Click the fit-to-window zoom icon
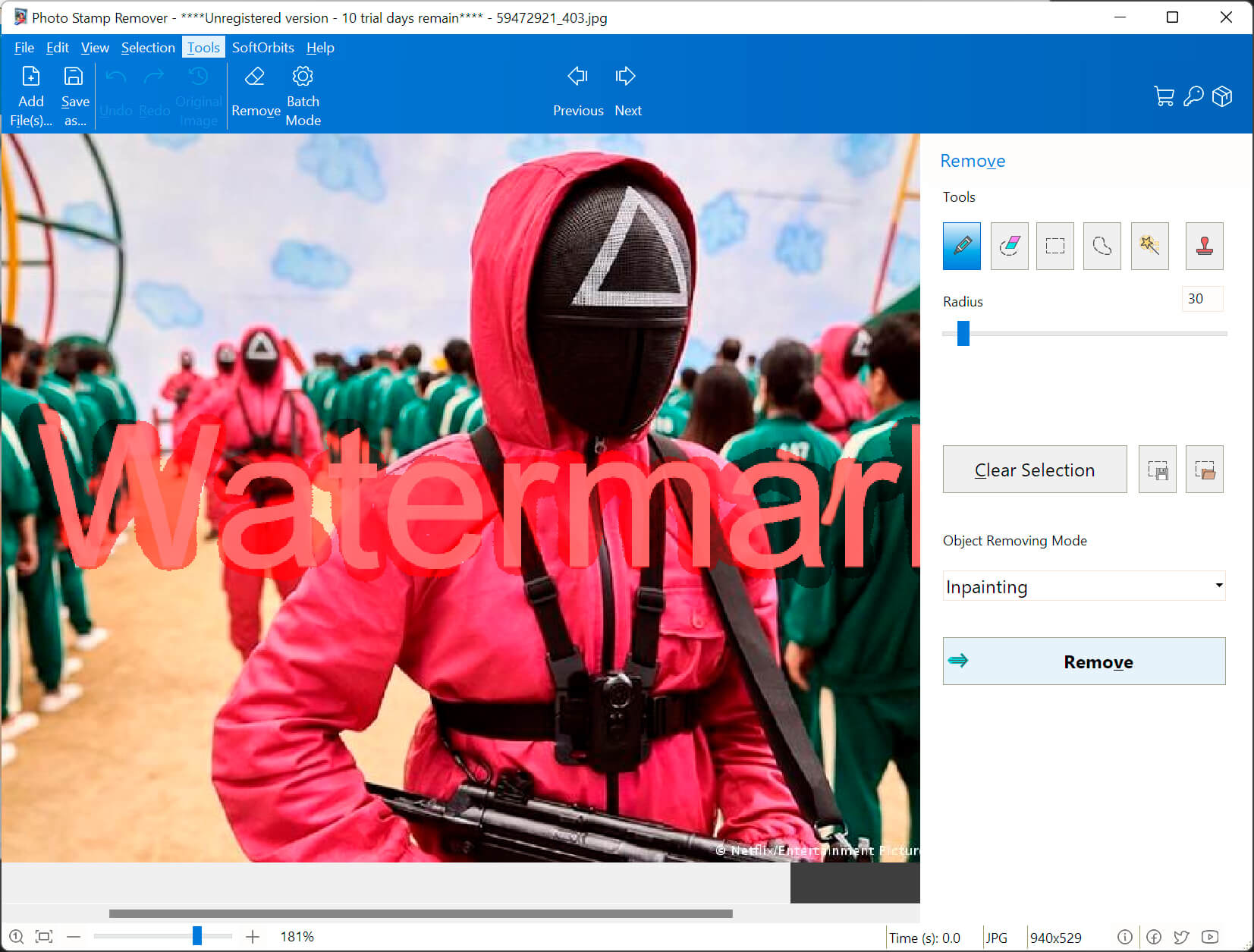 coord(44,937)
